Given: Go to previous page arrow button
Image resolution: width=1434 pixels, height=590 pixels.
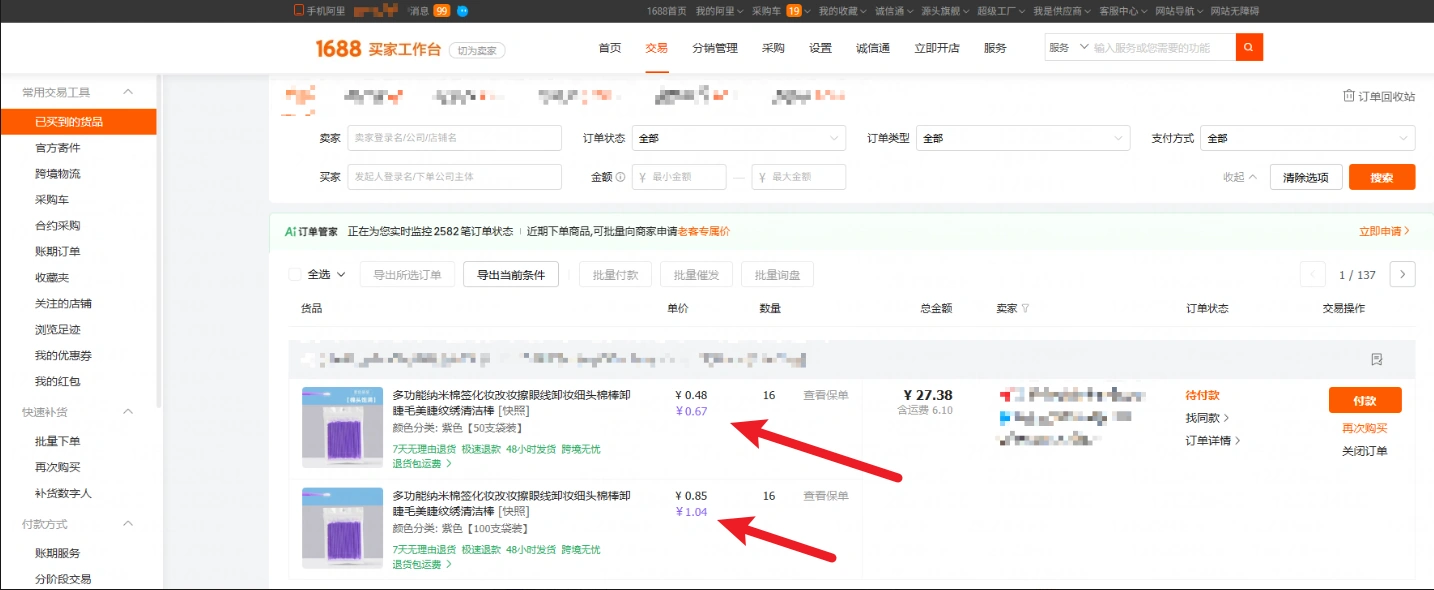Looking at the screenshot, I should click(x=1312, y=274).
